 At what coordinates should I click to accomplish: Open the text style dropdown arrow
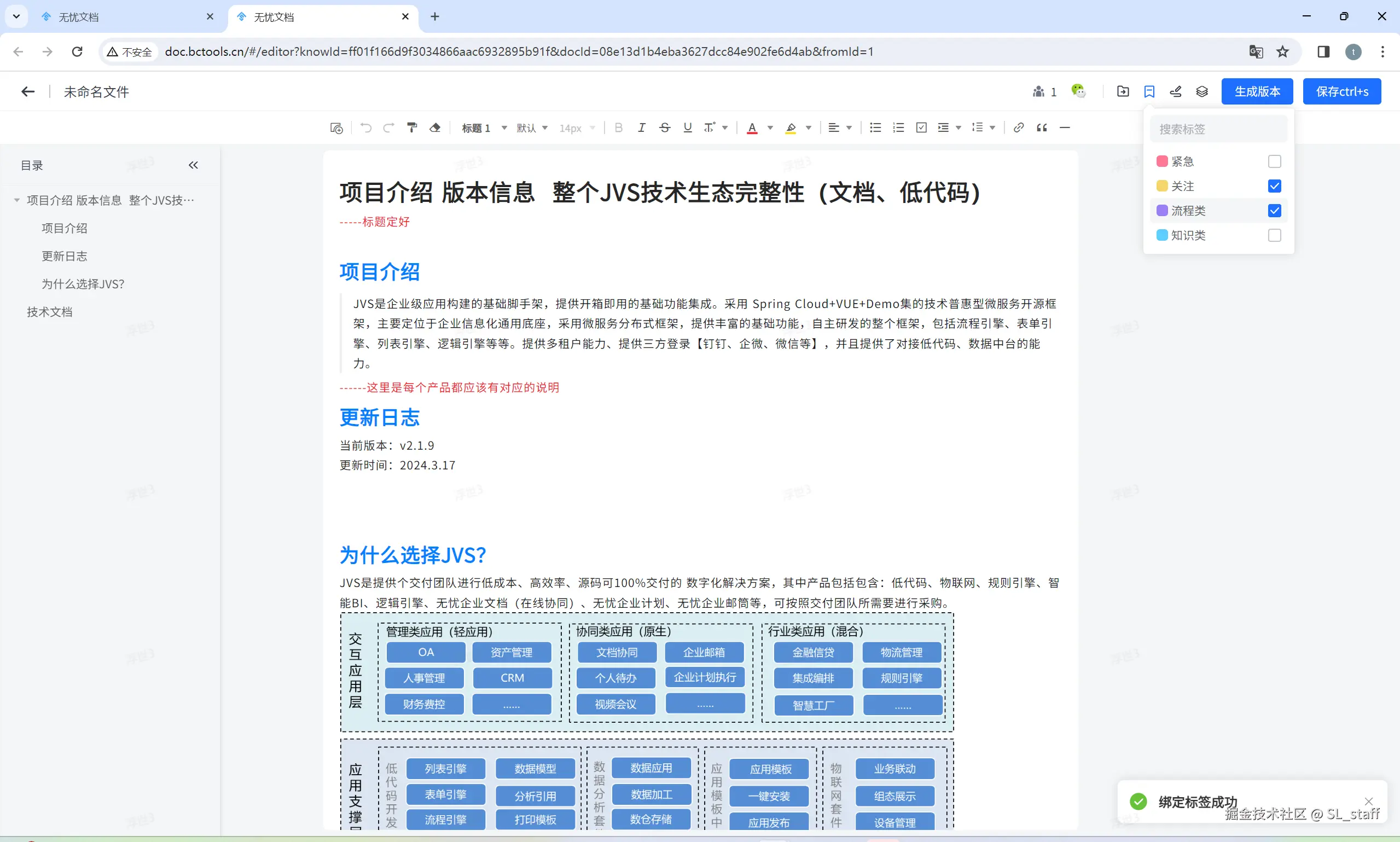pos(725,128)
